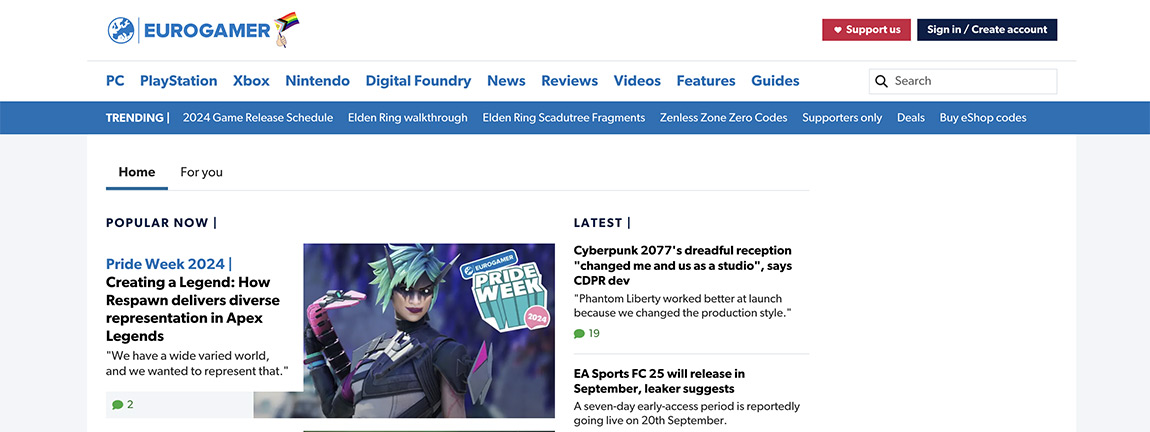The height and width of the screenshot is (432, 1150).
Task: Click the EUROGAMER wordmark text
Action: click(207, 31)
